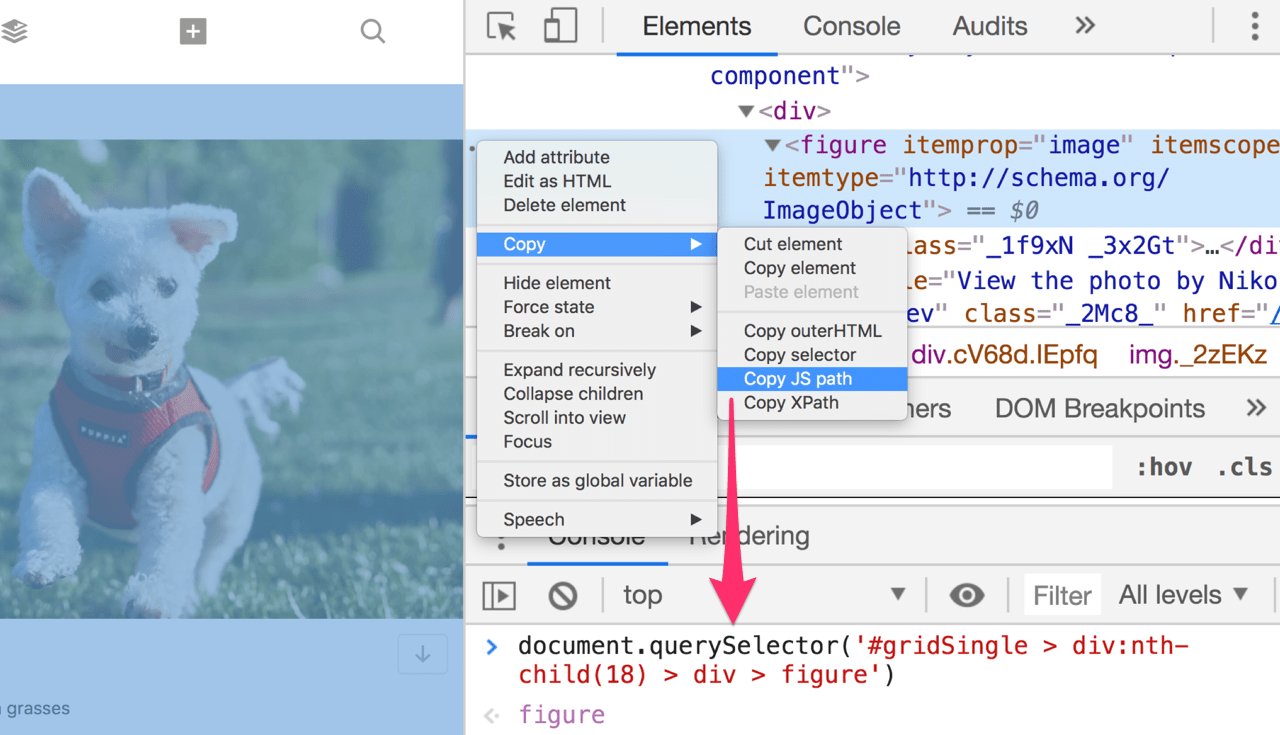Click the styles filter input field
The width and height of the screenshot is (1280, 735).
914,467
